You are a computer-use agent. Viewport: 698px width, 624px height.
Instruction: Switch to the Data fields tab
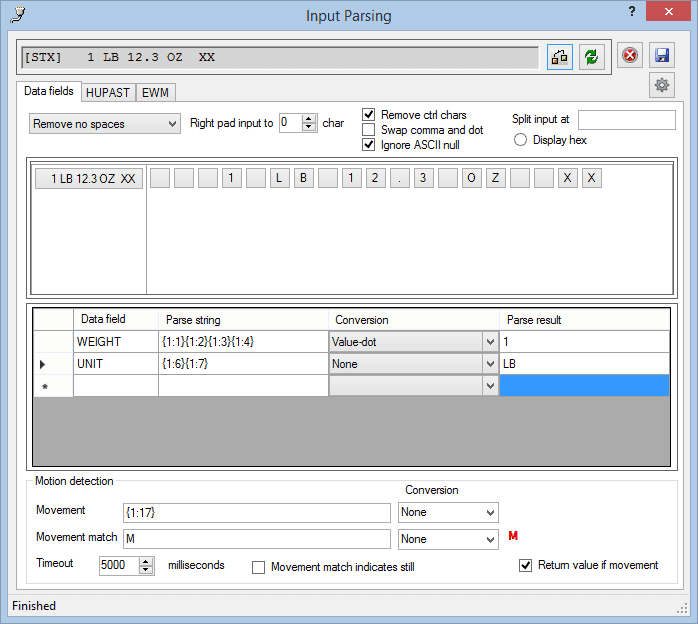pyautogui.click(x=49, y=91)
